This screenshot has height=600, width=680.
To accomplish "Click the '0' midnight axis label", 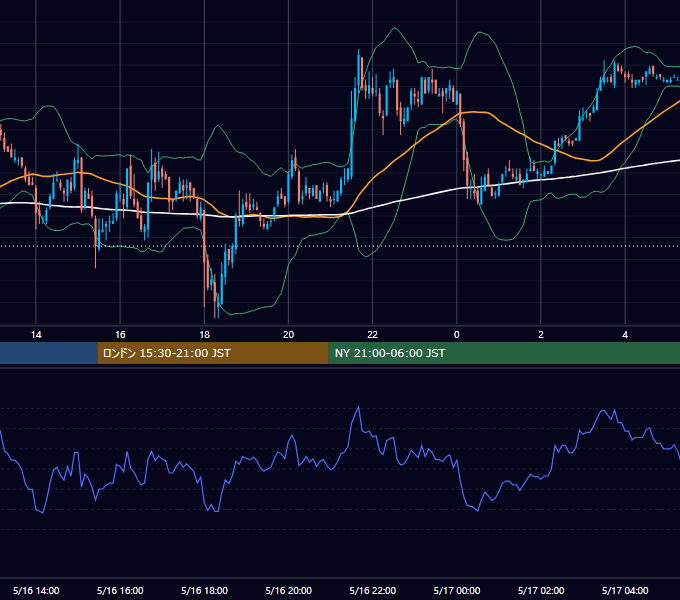I will click(457, 335).
